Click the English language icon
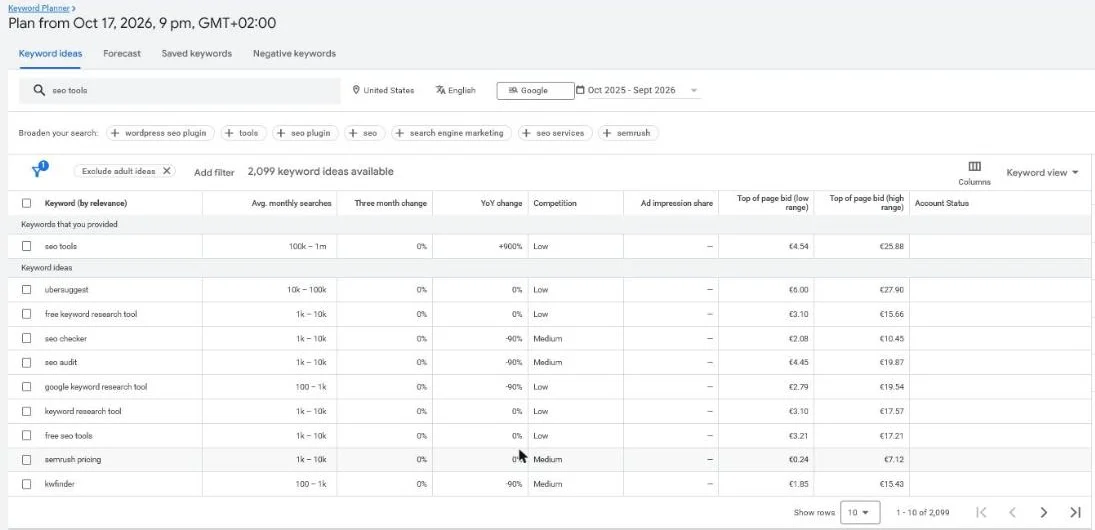The image size is (1095, 530). pyautogui.click(x=440, y=90)
